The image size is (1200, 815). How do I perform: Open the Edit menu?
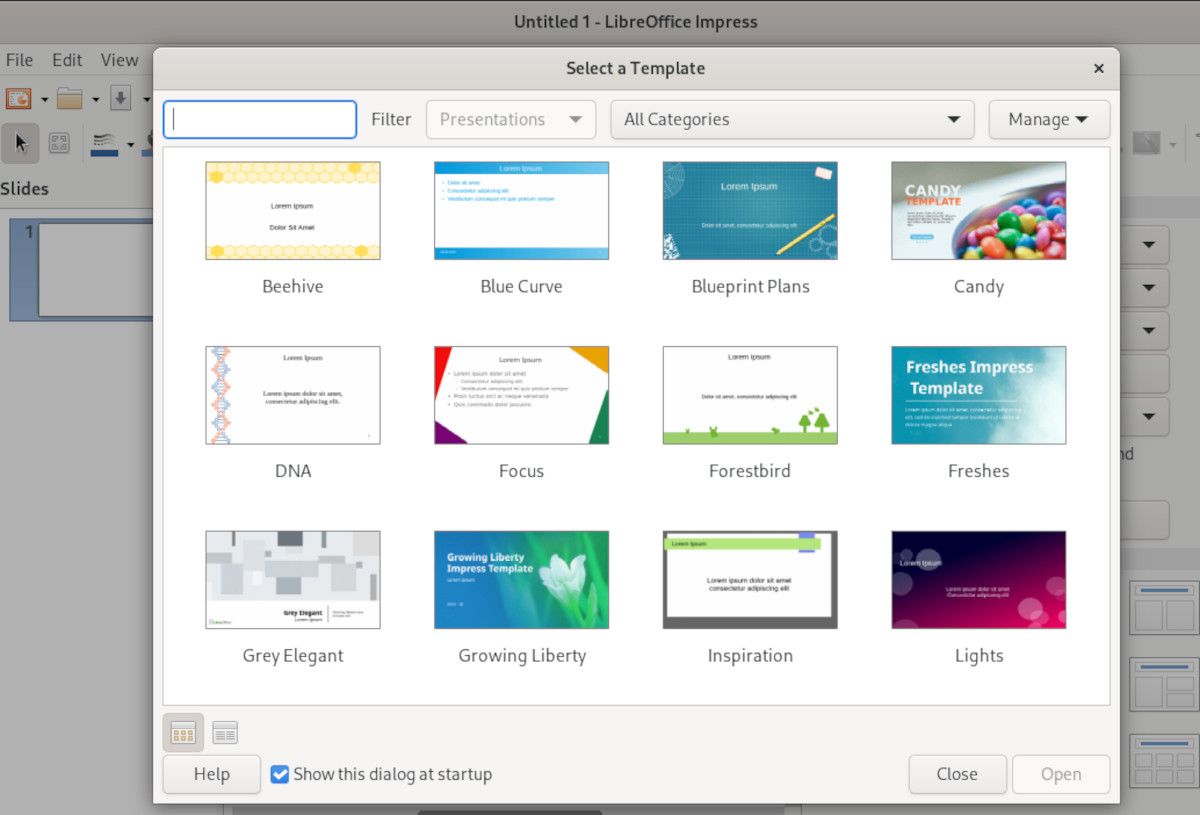click(66, 60)
